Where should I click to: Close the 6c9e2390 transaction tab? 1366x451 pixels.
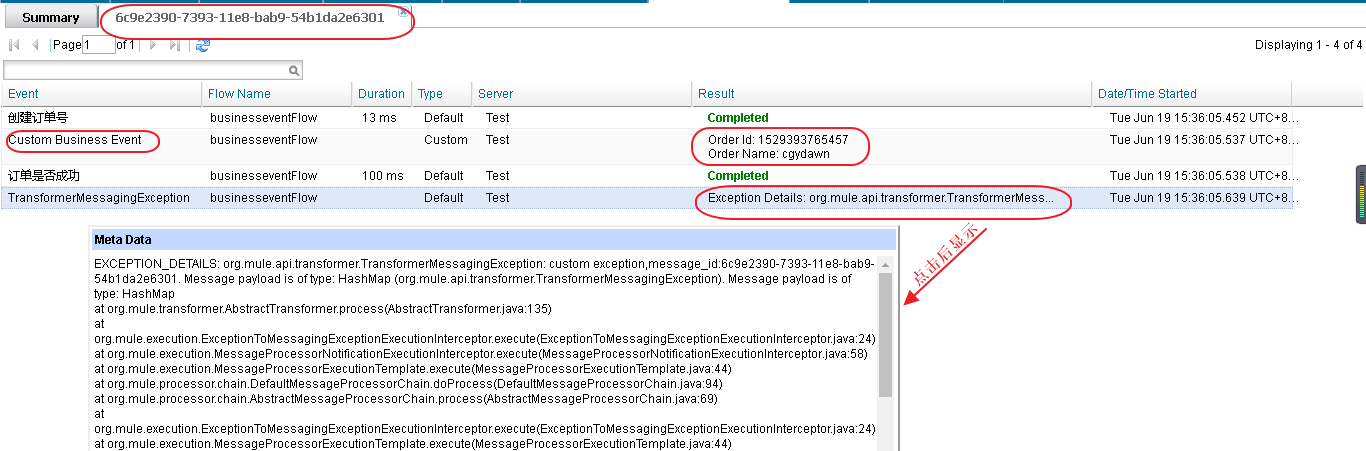coord(402,11)
